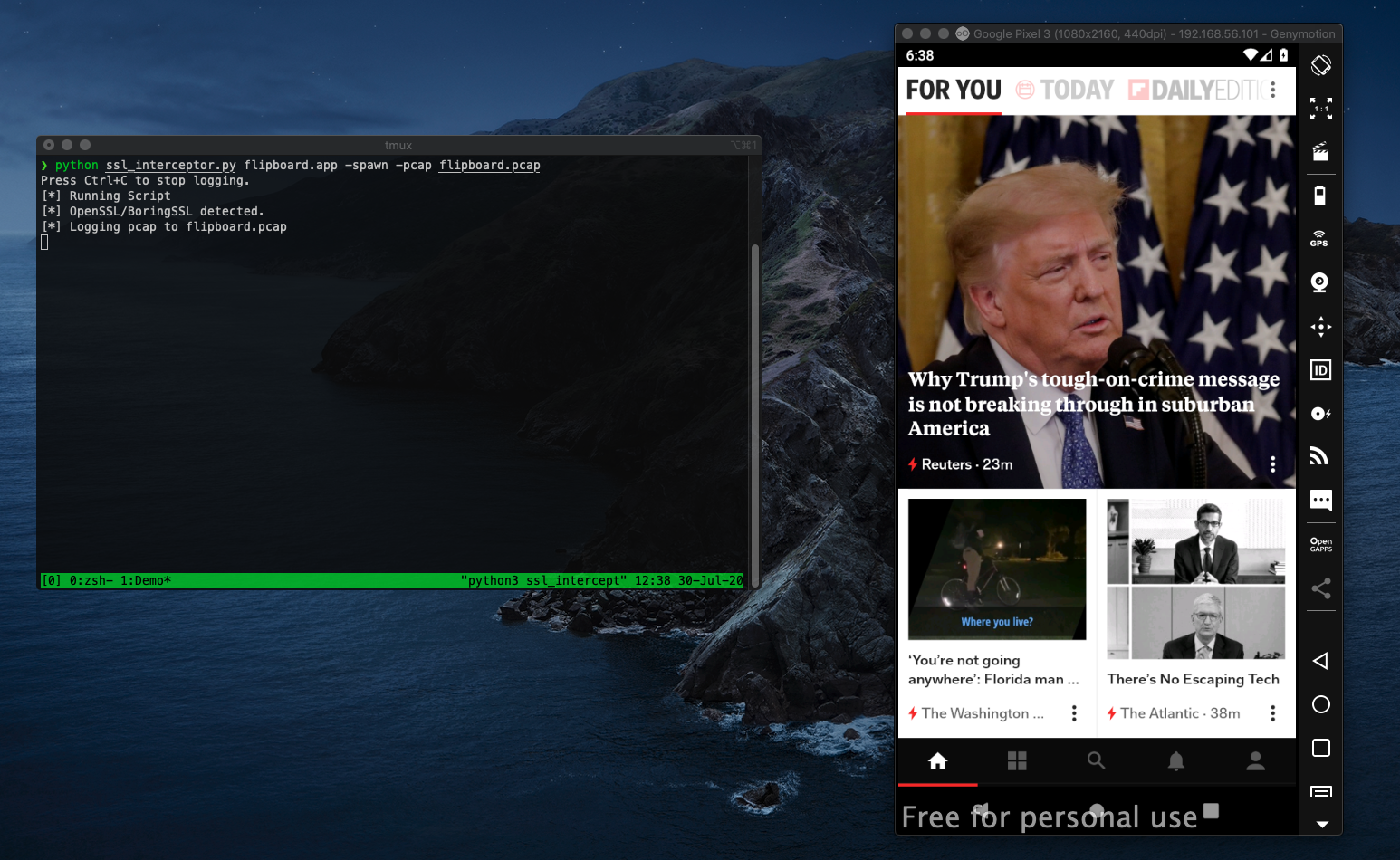The image size is (1400, 860).
Task: Open the device ID widget
Action: tap(1320, 369)
